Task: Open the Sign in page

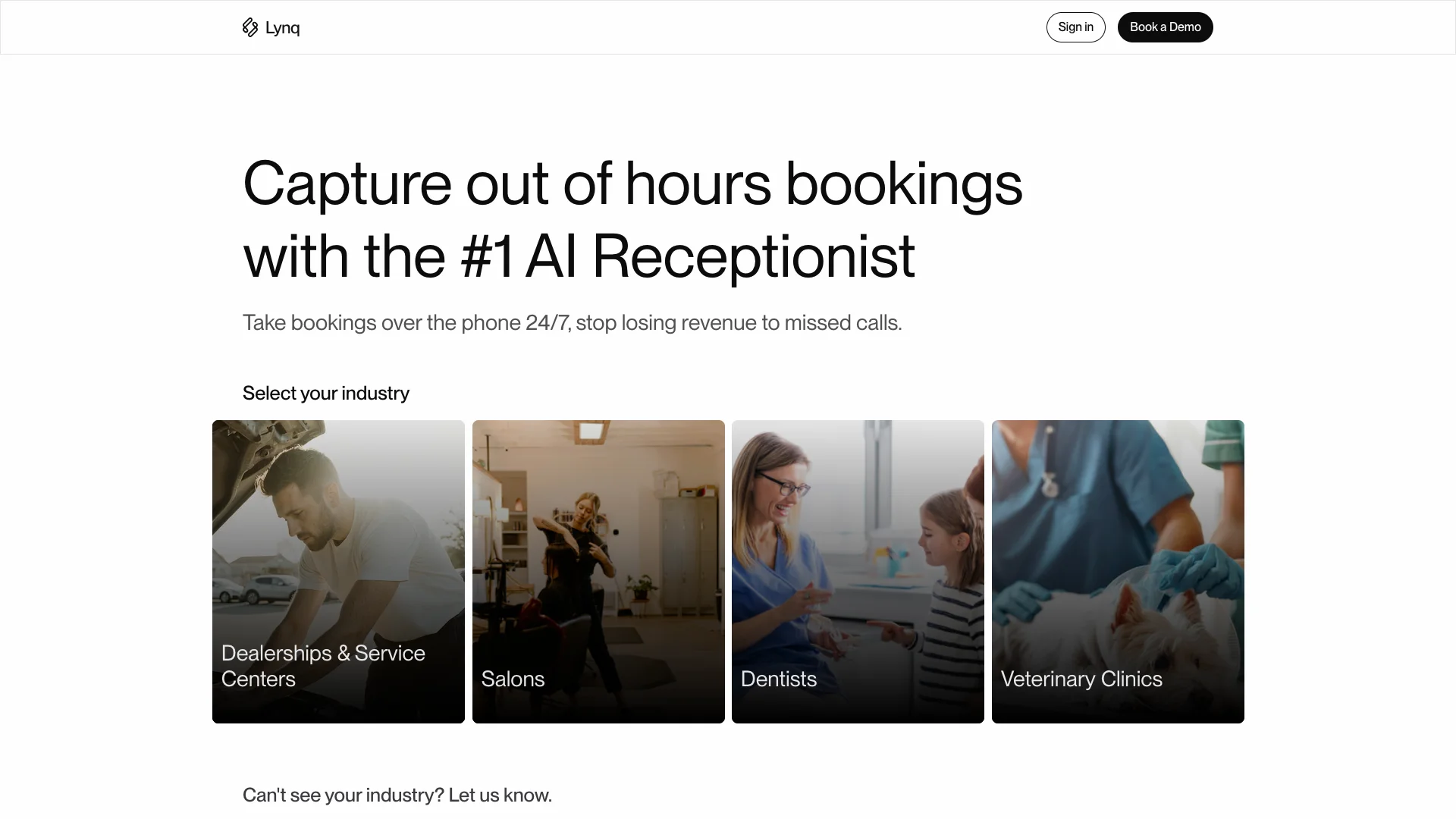Action: tap(1075, 27)
